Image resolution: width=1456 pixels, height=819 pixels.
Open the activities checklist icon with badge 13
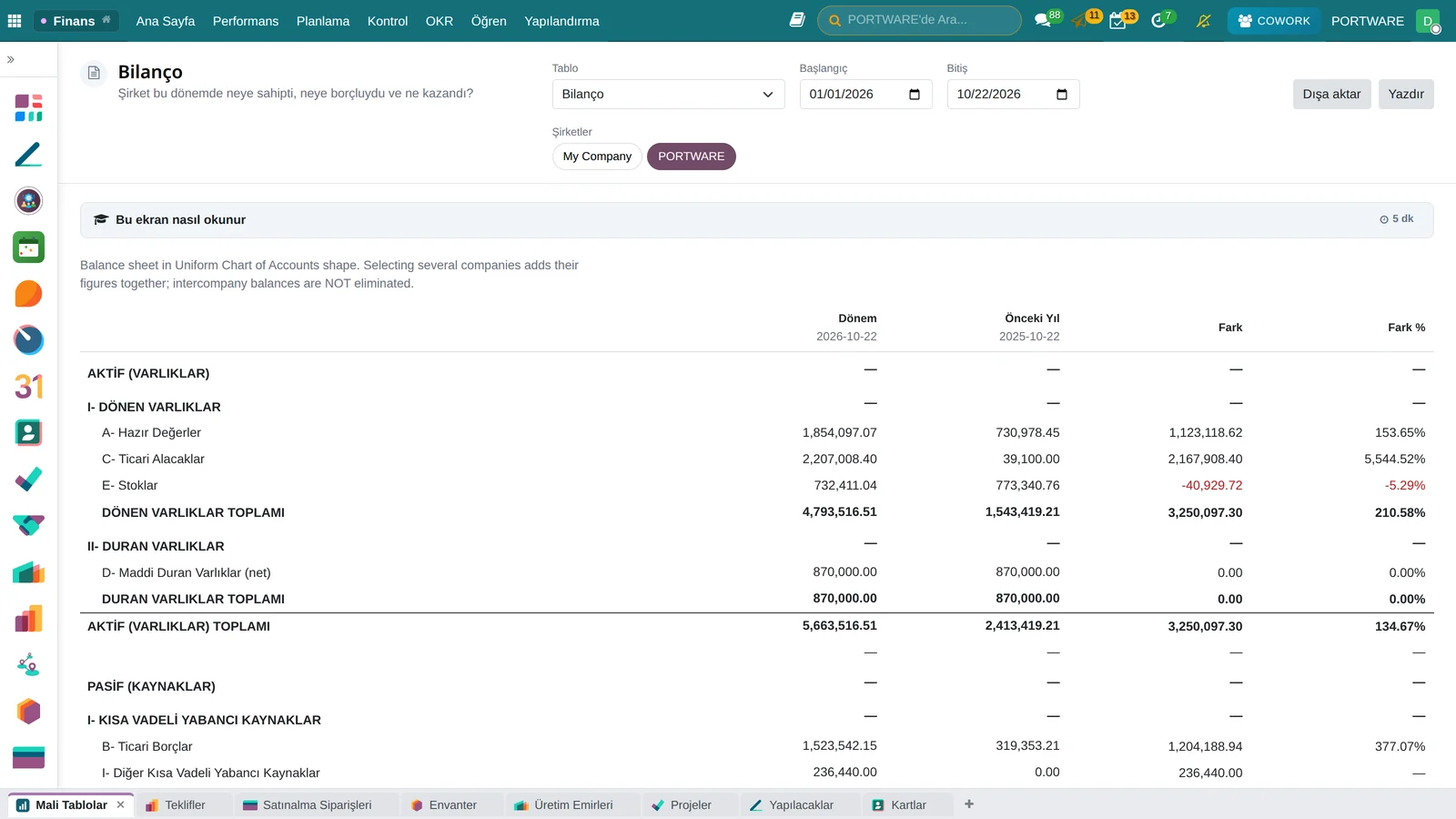[x=1118, y=20]
